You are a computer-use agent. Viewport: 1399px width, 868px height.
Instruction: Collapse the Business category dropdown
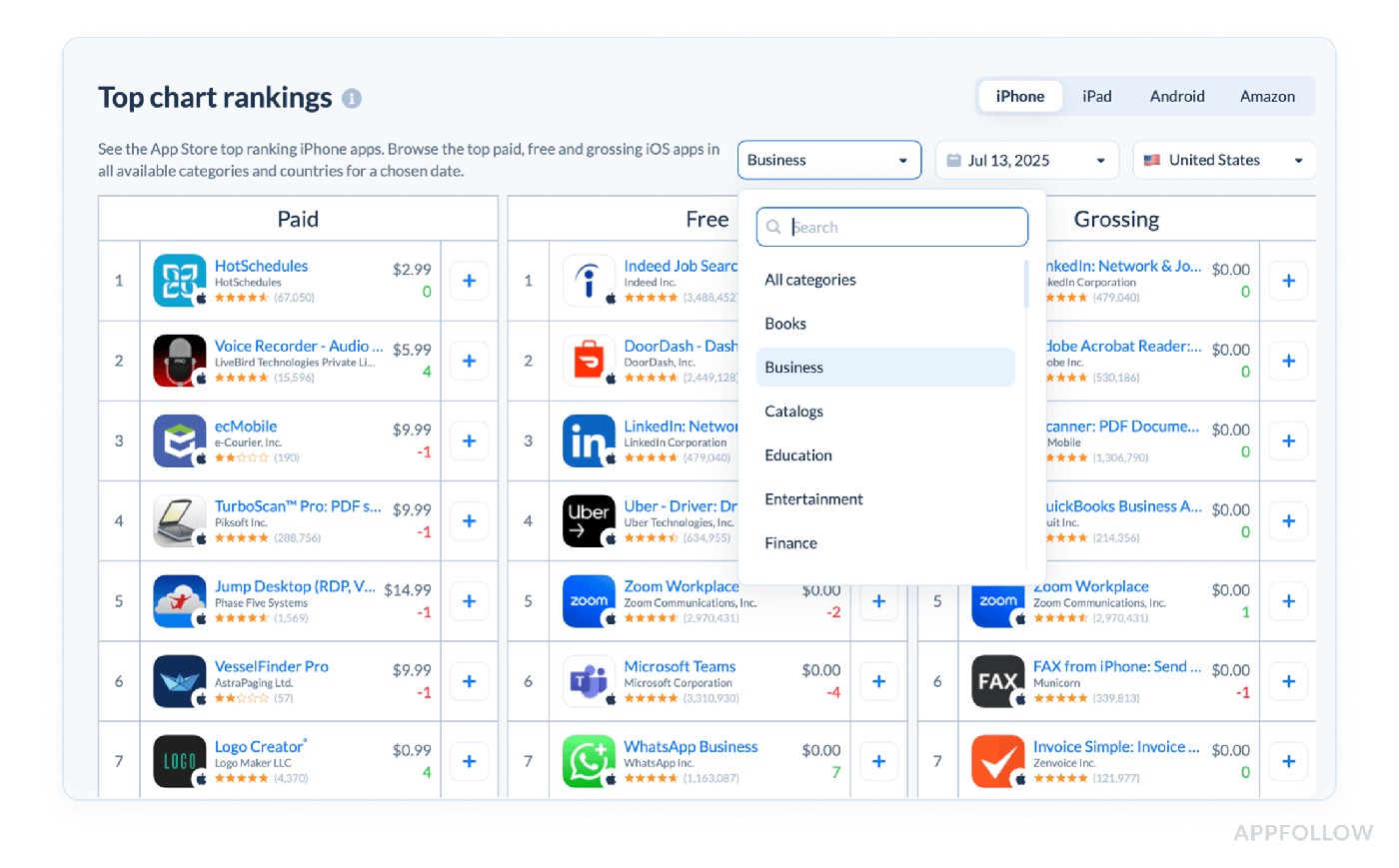coord(829,160)
